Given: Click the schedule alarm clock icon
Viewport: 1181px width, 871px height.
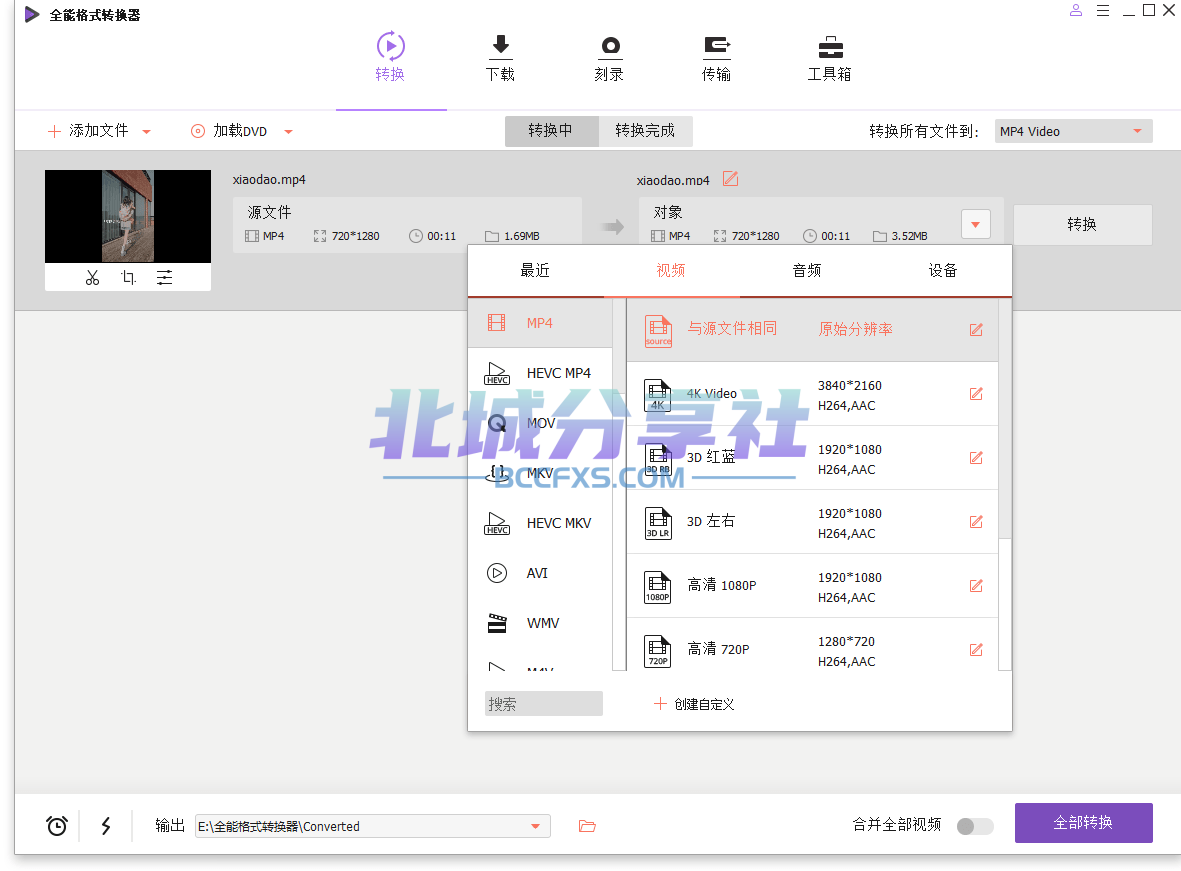Looking at the screenshot, I should (x=56, y=826).
